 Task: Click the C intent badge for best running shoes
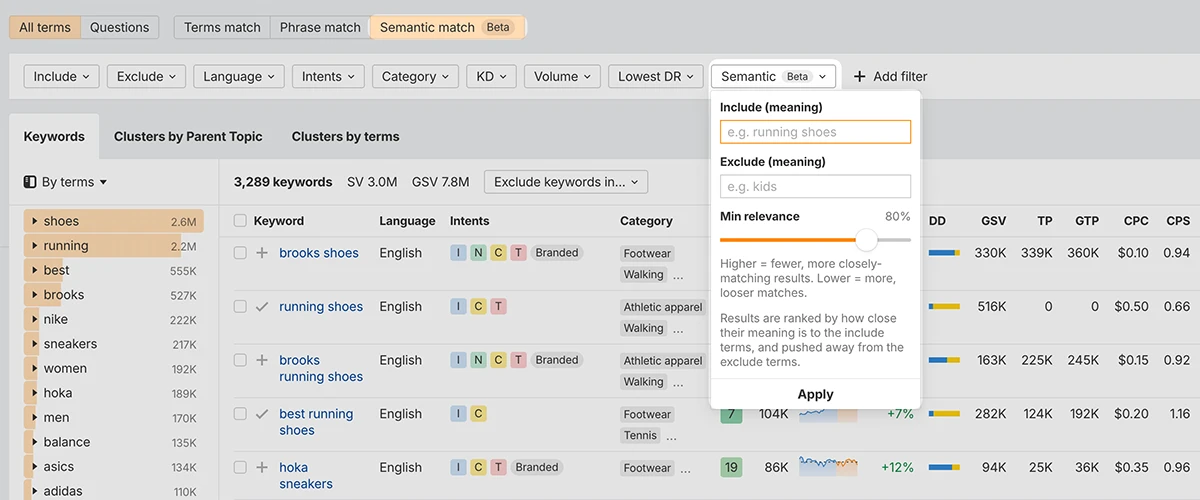479,414
